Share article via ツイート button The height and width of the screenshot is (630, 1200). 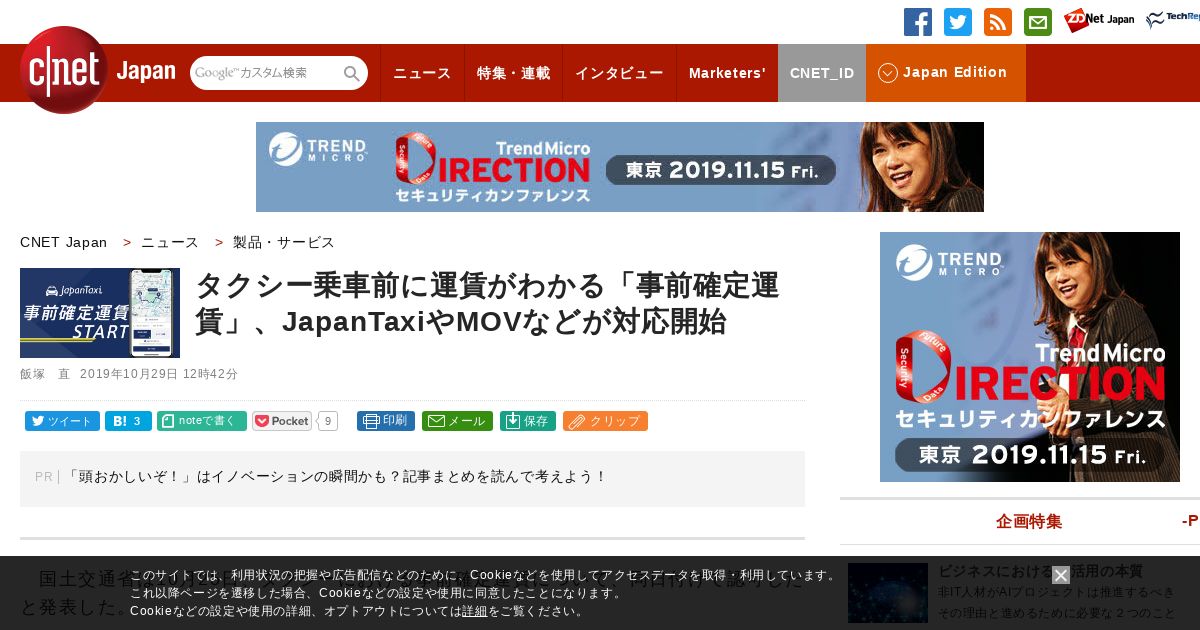[x=62, y=421]
